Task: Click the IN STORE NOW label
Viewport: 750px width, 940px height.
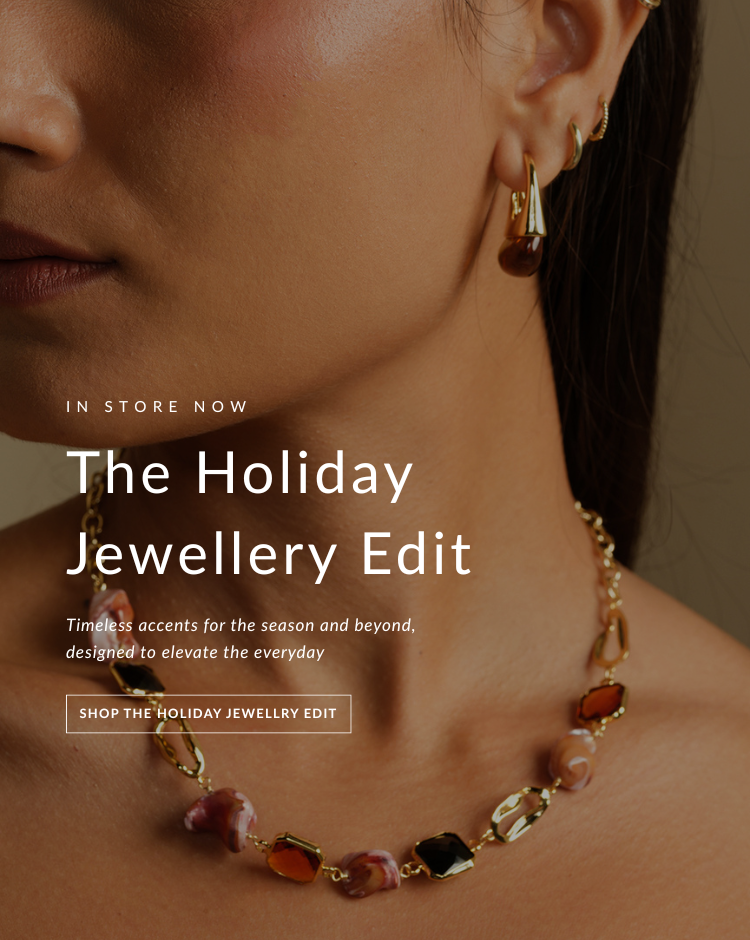Action: [156, 406]
